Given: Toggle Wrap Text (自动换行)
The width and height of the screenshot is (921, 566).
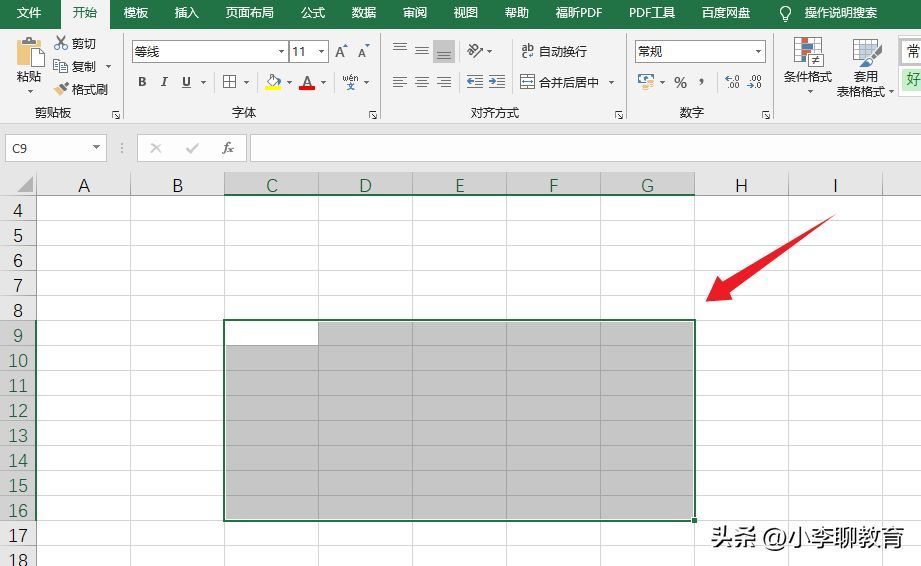Looking at the screenshot, I should [x=553, y=52].
